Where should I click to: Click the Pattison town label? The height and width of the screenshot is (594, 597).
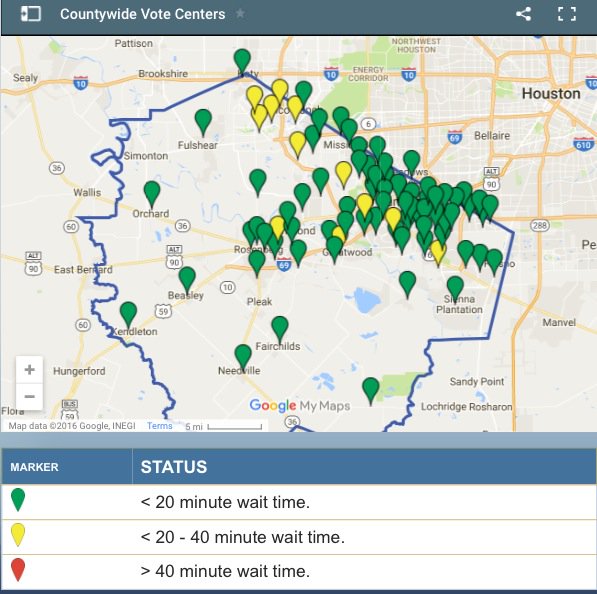[134, 43]
